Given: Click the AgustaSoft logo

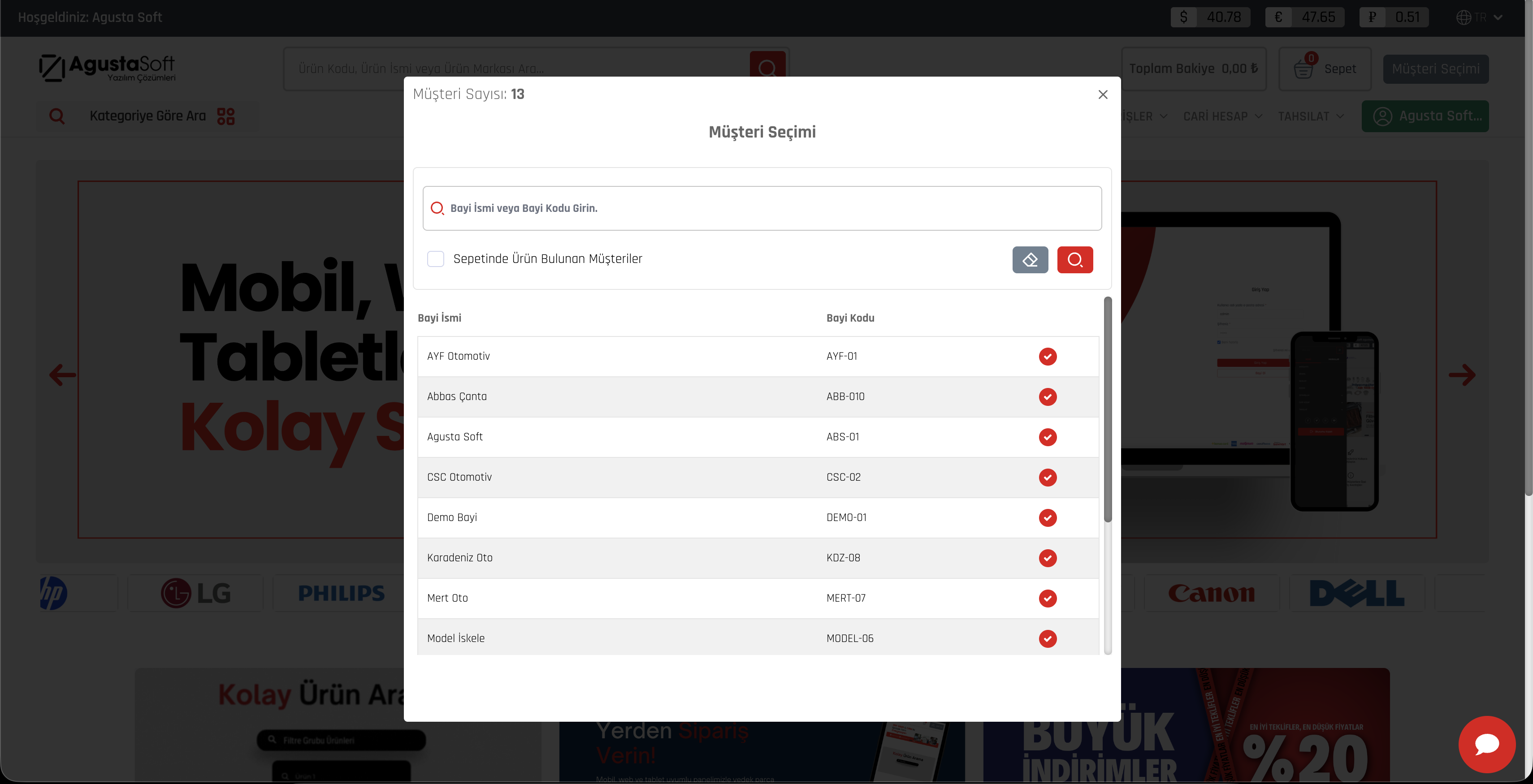Looking at the screenshot, I should (x=107, y=68).
